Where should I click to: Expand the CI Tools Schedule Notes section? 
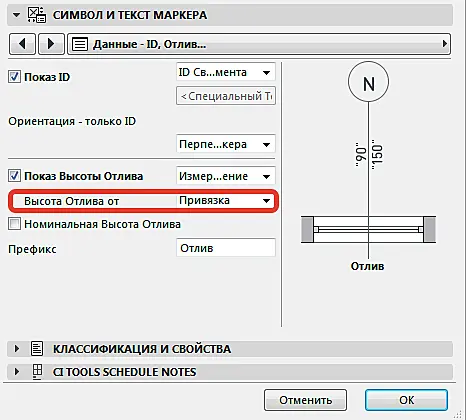[x=16, y=371]
